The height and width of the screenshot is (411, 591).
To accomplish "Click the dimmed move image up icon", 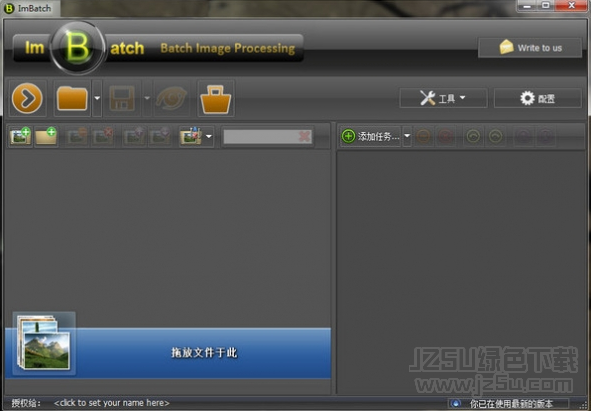I will (135, 136).
